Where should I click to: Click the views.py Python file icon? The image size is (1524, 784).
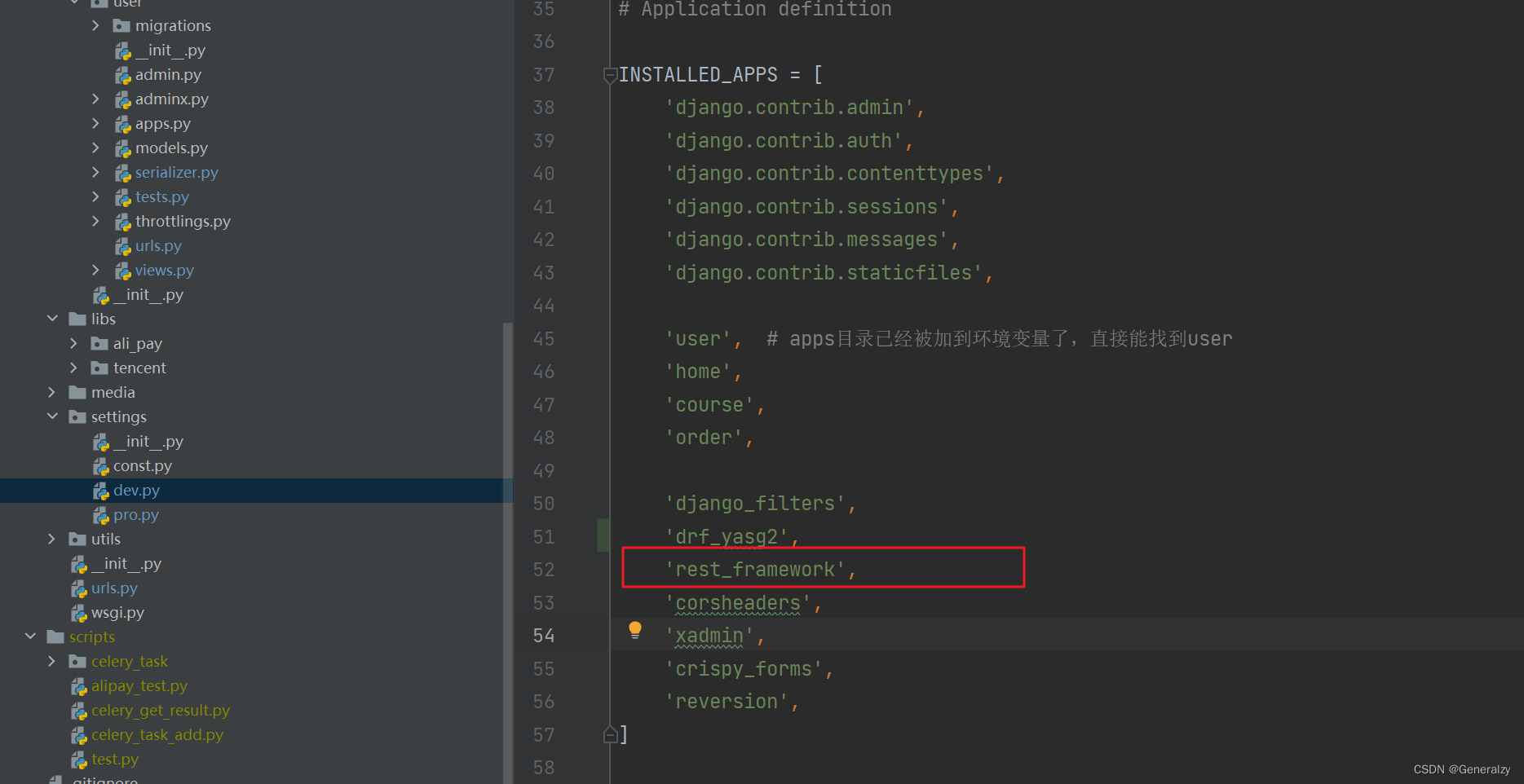[122, 271]
